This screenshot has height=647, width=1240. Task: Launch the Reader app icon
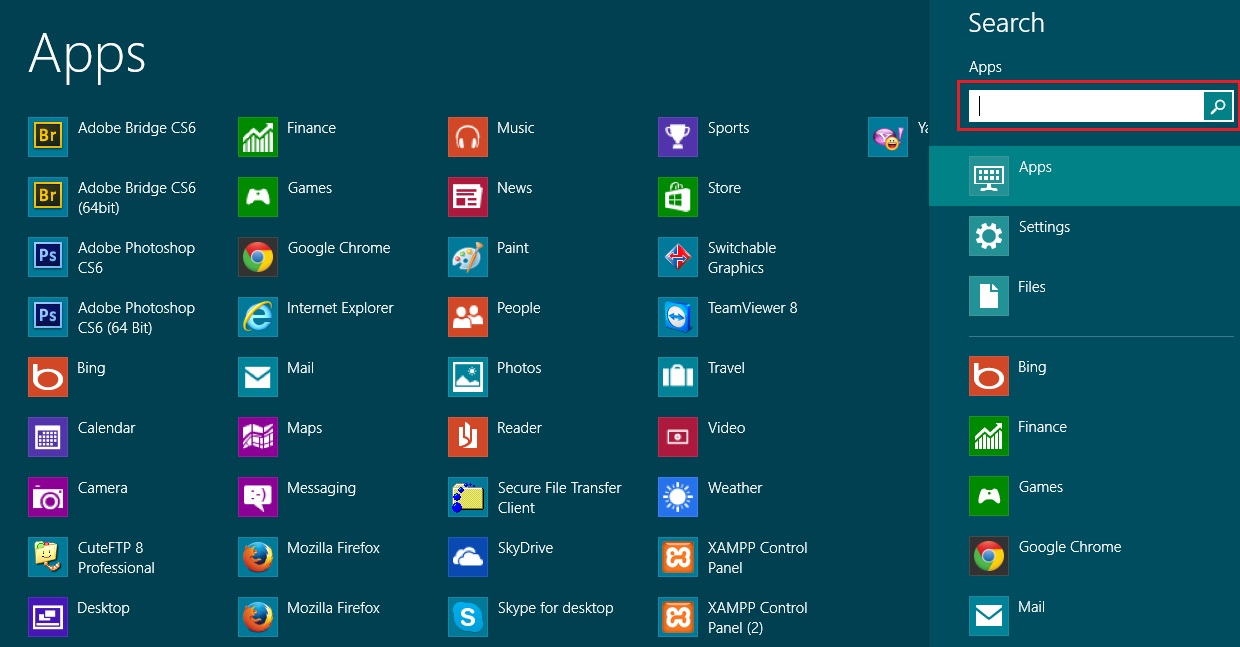468,437
